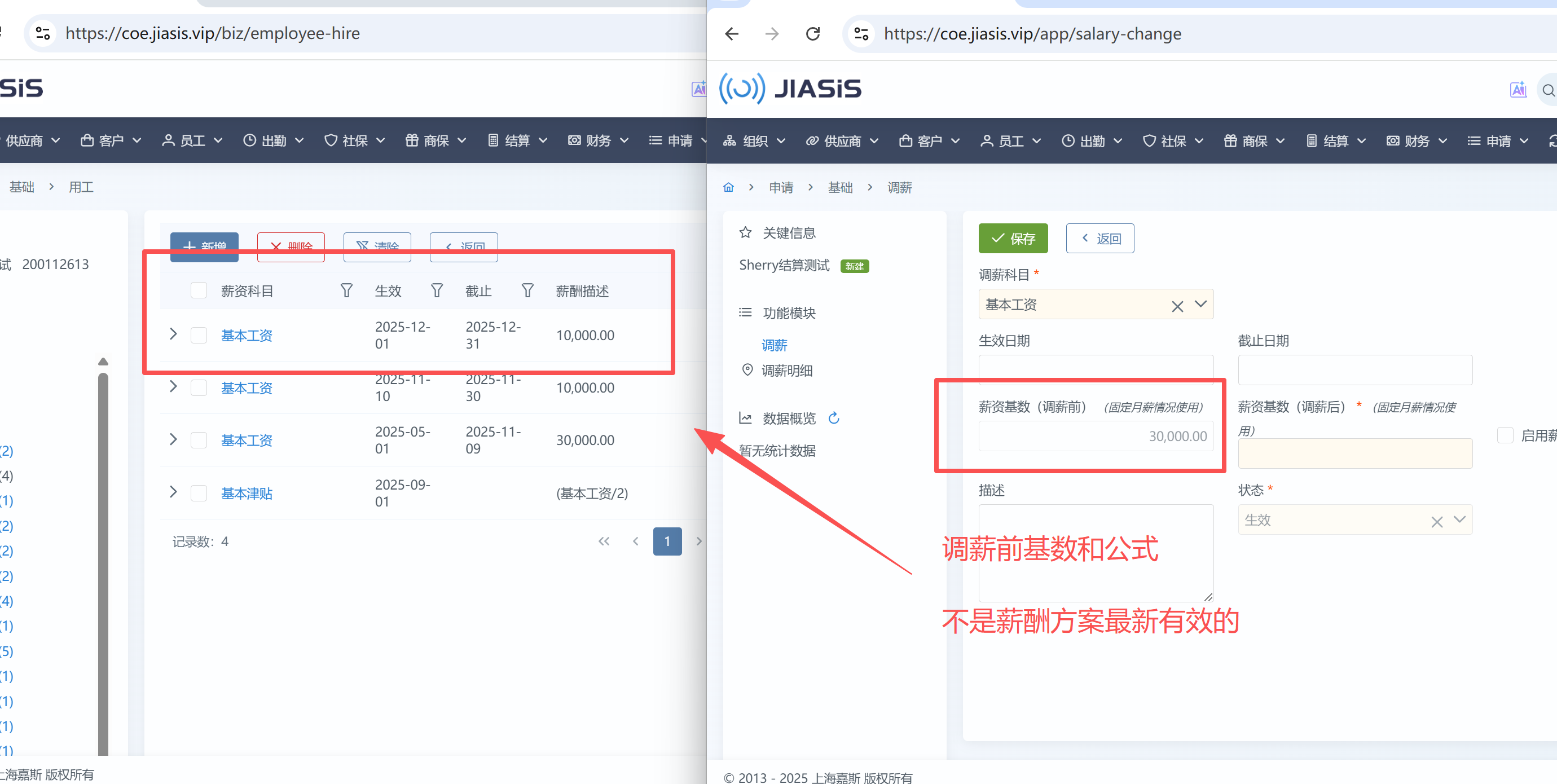Click the reload page icon
1557x784 pixels.
coord(812,34)
